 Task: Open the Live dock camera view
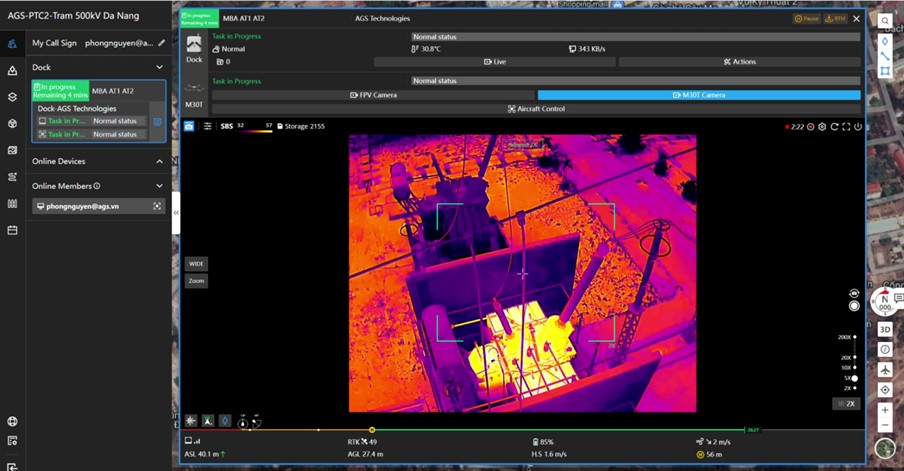click(x=495, y=62)
